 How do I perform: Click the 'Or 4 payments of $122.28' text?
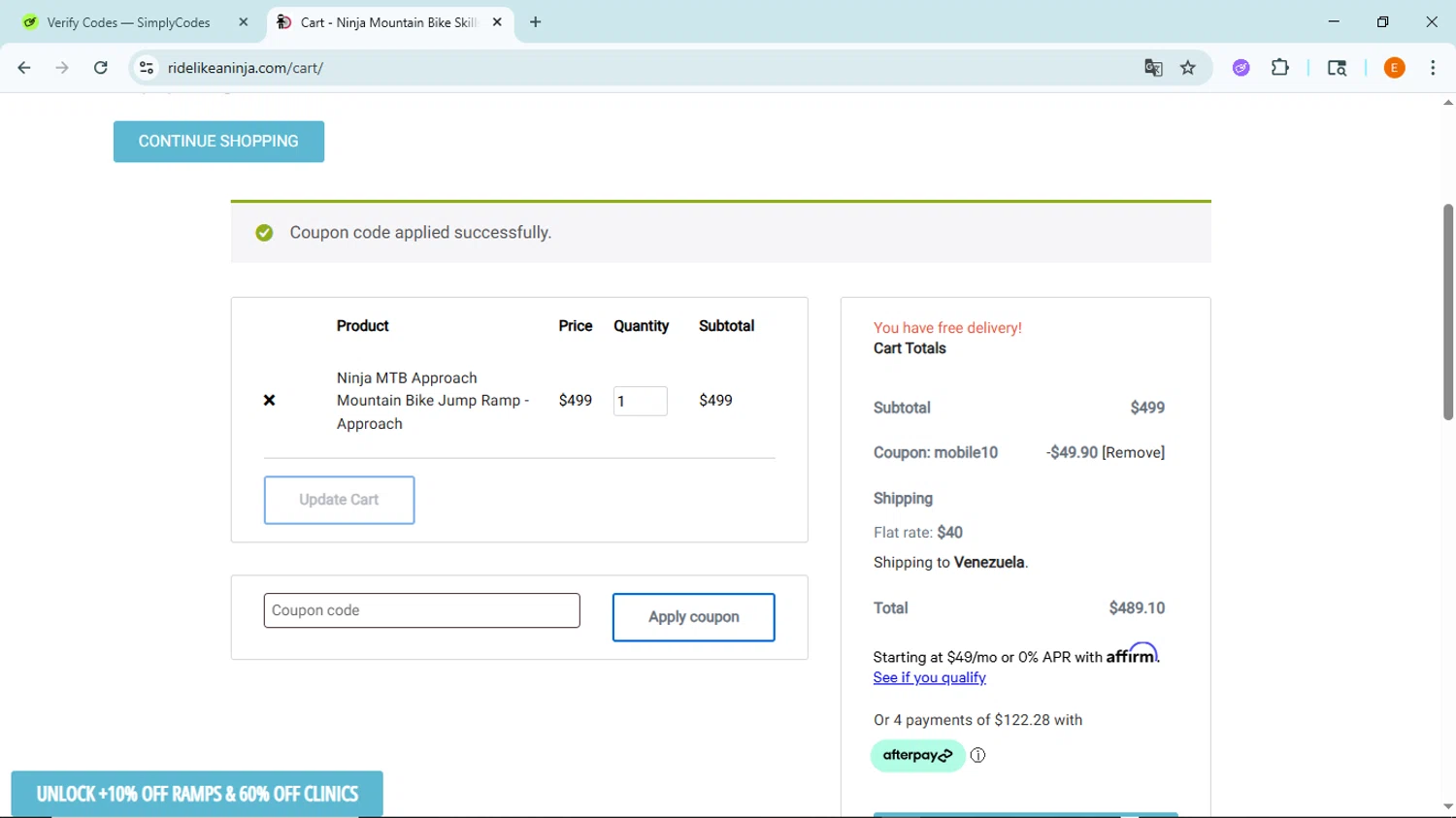pos(977,720)
